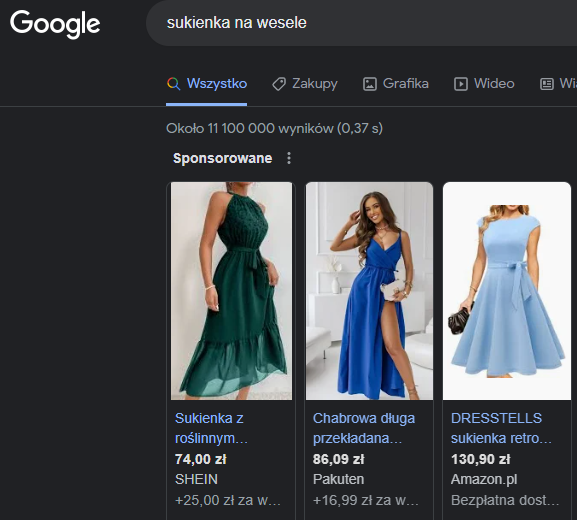
Task: Click the Zakupy price tag icon
Action: pyautogui.click(x=279, y=84)
